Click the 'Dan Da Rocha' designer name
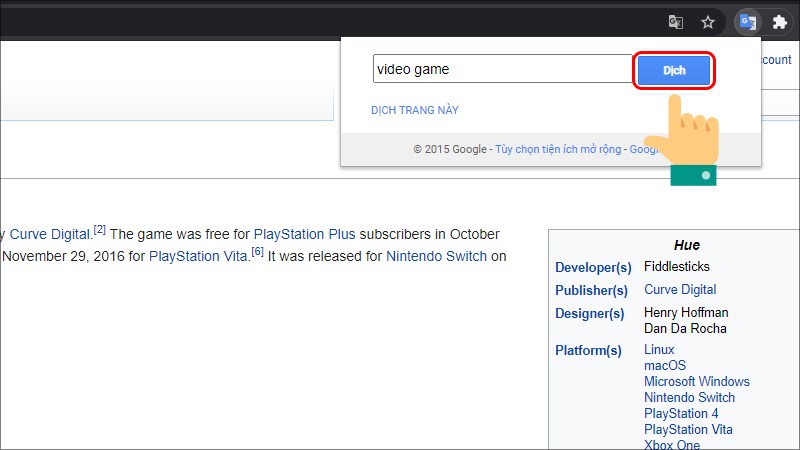This screenshot has width=800, height=450. point(685,328)
